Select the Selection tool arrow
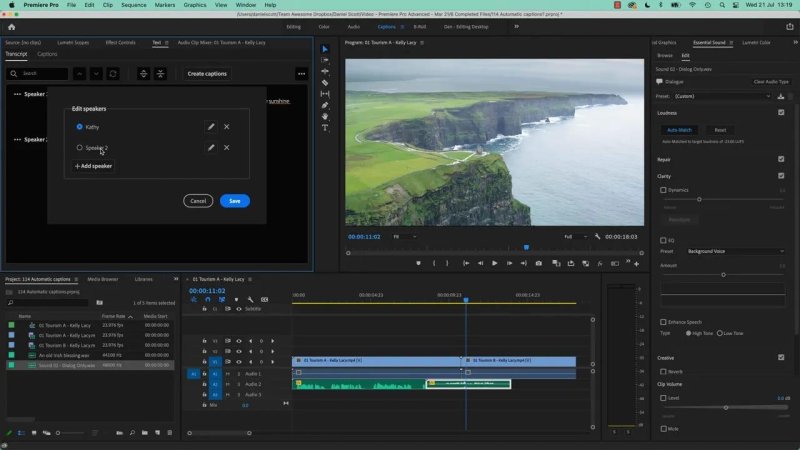The image size is (800, 450). pos(325,49)
